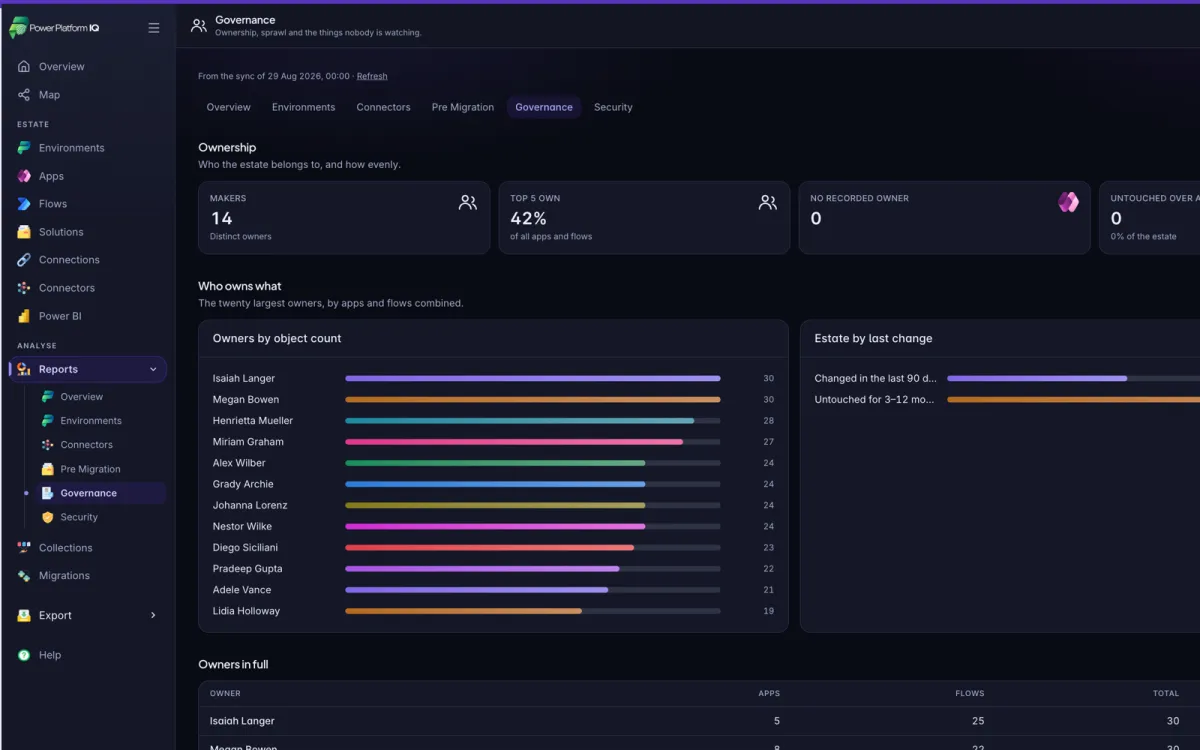Click the Connectors icon under Estate
1200x750 pixels.
[x=24, y=288]
